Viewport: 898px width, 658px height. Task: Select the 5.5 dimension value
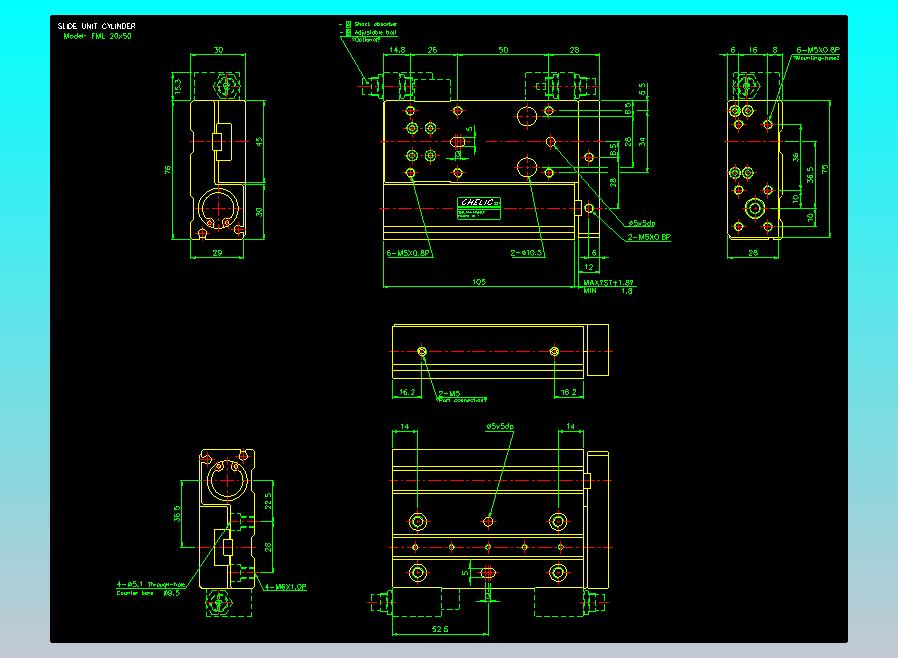[642, 89]
